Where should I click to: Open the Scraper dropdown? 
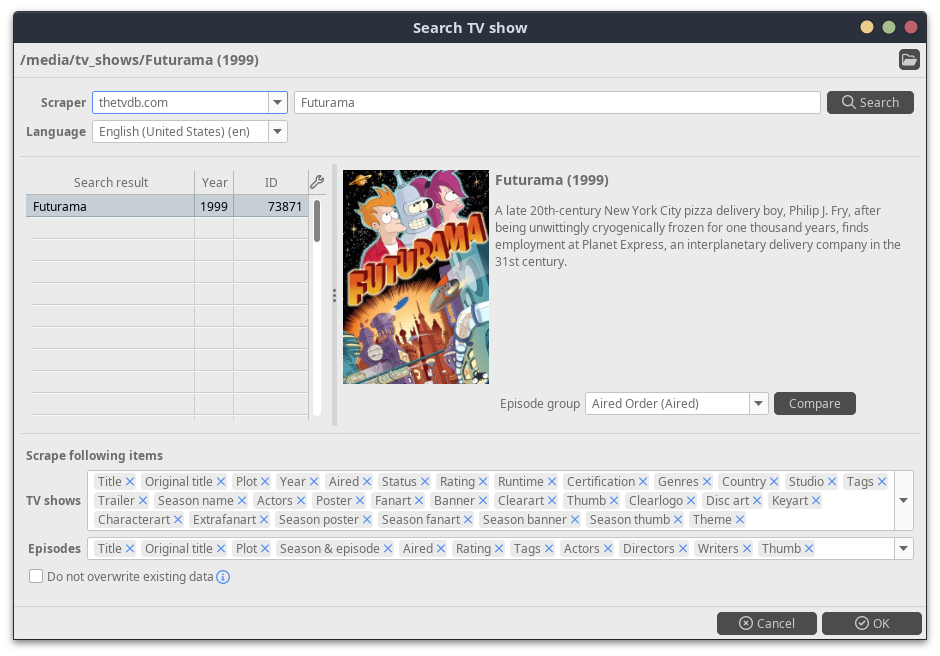[277, 102]
